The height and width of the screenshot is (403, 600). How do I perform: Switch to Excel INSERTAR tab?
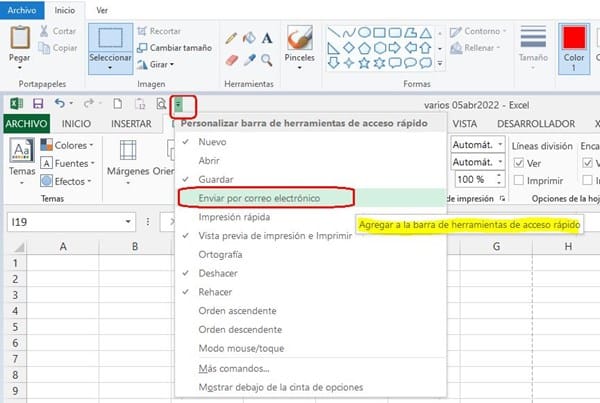[x=131, y=124]
